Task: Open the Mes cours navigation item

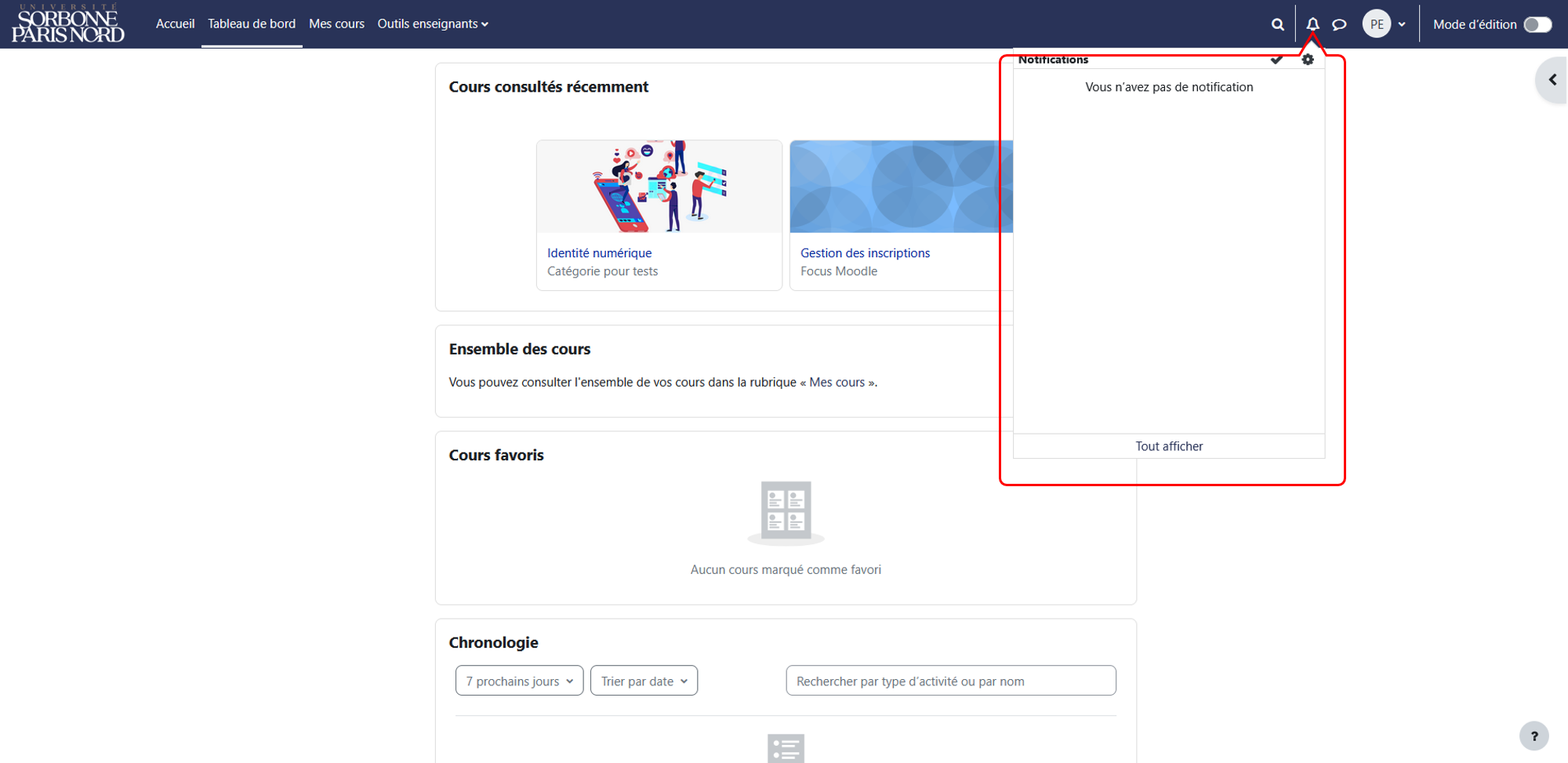Action: click(336, 24)
